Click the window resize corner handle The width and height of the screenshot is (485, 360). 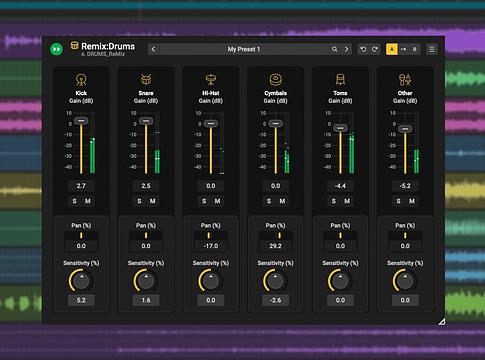tap(441, 321)
